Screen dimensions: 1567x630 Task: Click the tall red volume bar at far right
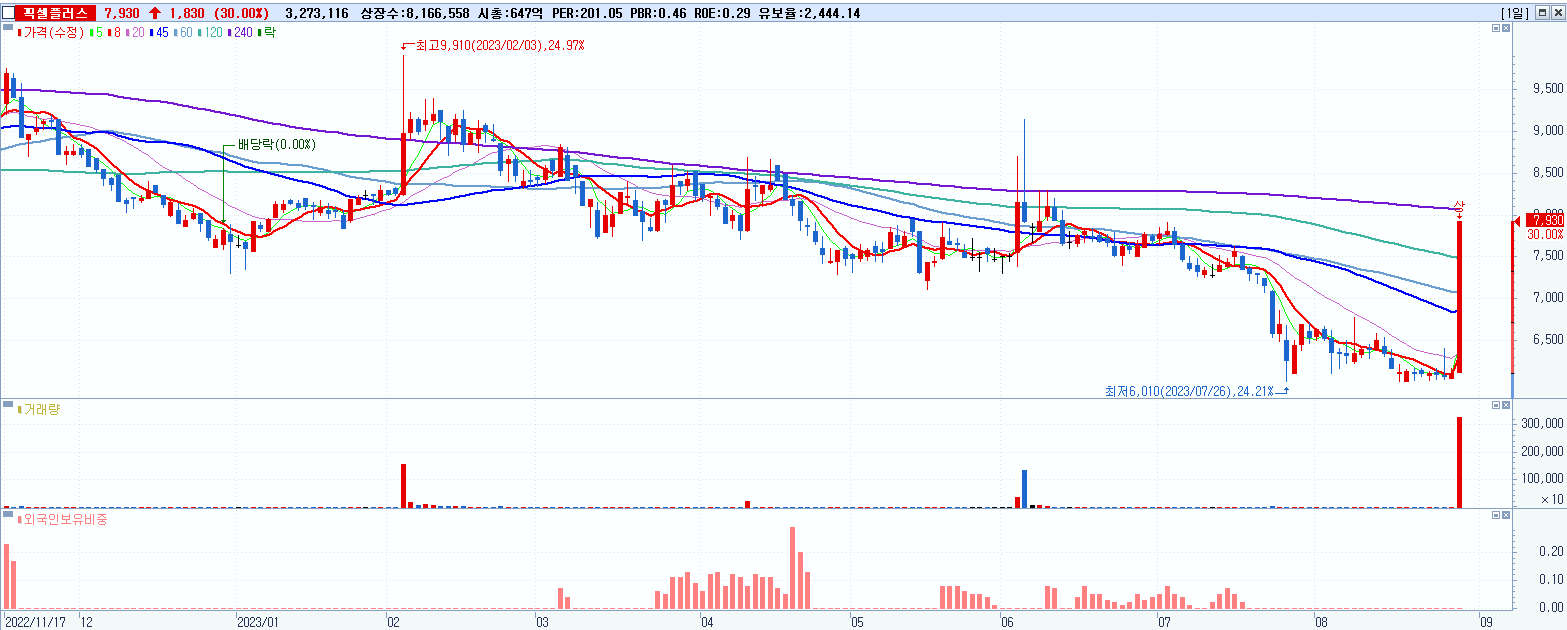[1459, 462]
